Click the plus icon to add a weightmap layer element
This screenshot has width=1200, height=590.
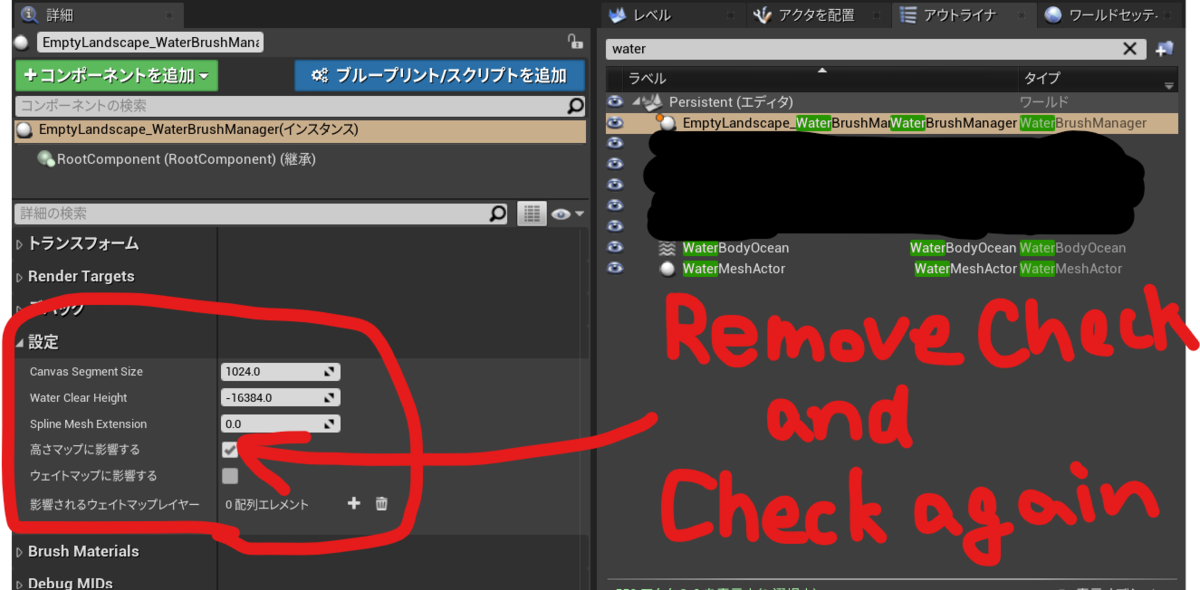(353, 504)
